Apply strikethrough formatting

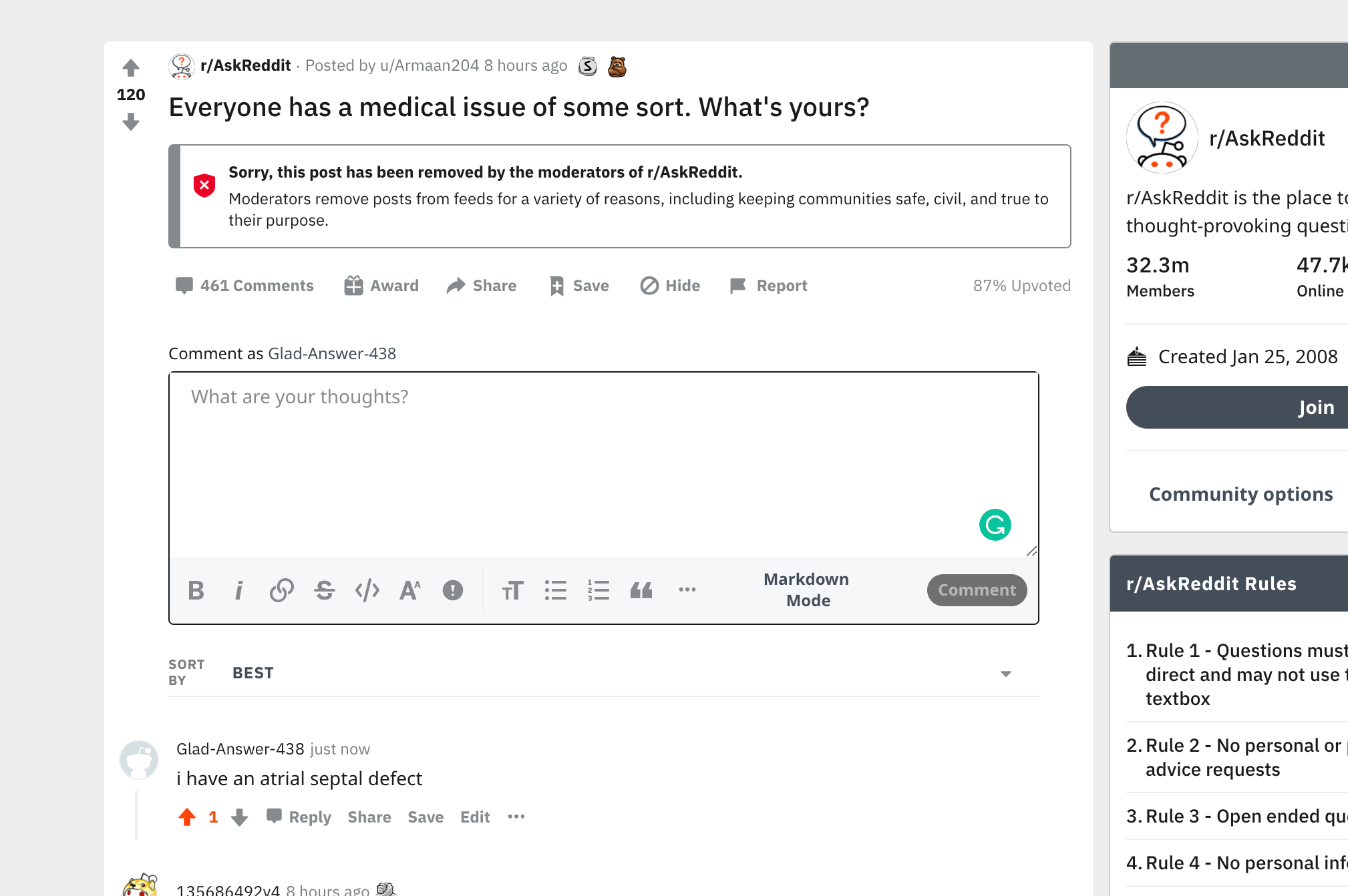tap(325, 590)
